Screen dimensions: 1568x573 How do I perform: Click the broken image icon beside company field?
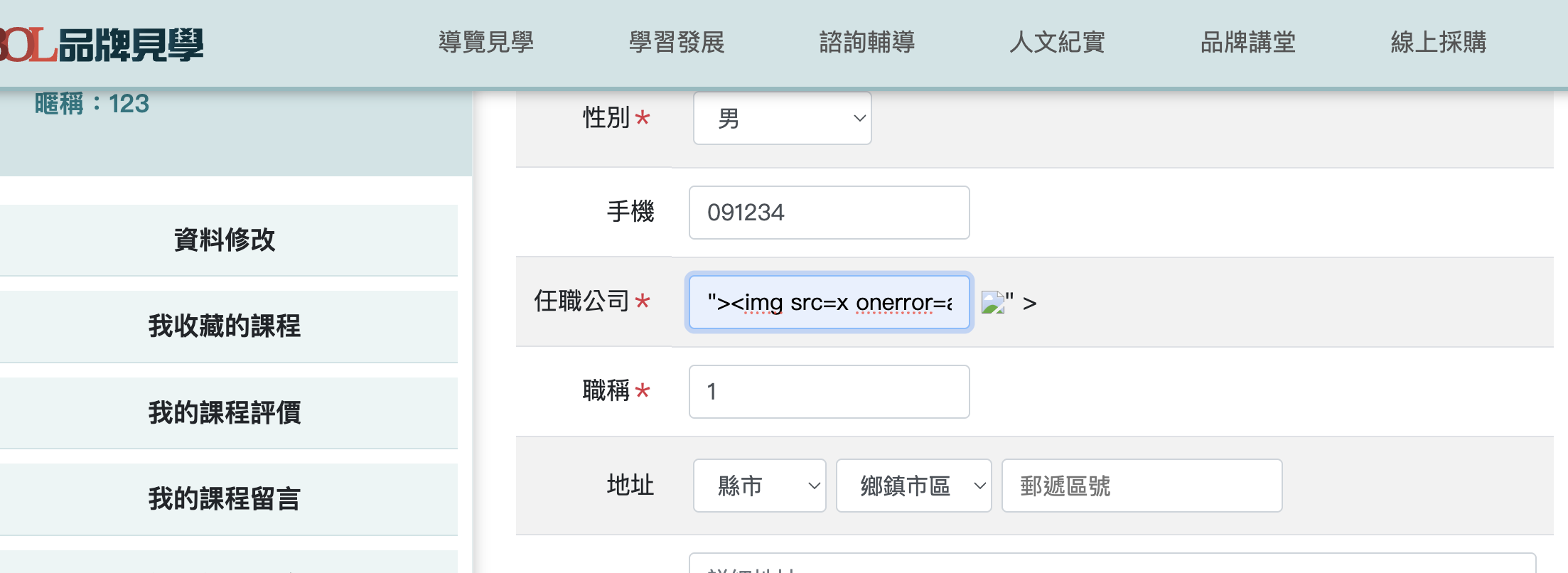pos(993,303)
